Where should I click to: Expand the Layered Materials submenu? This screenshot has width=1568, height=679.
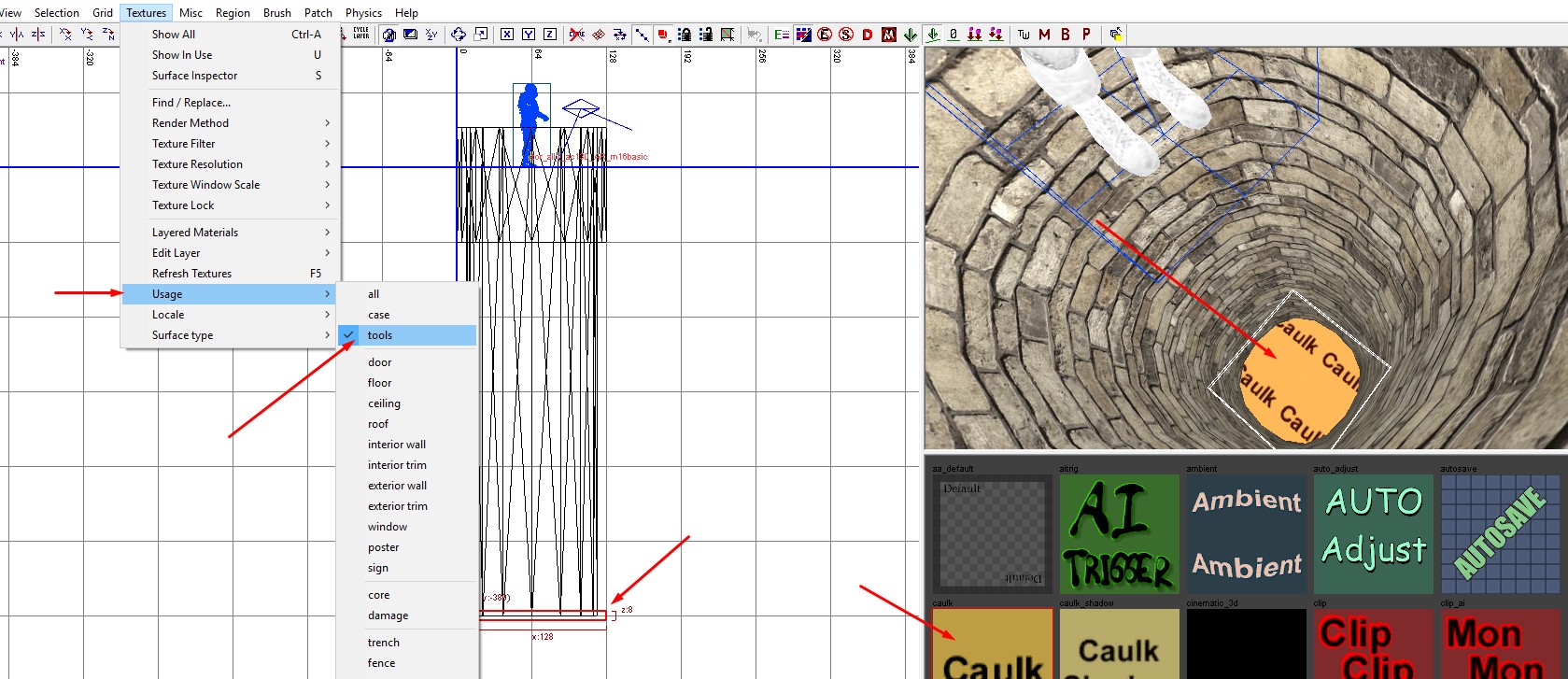click(x=231, y=233)
